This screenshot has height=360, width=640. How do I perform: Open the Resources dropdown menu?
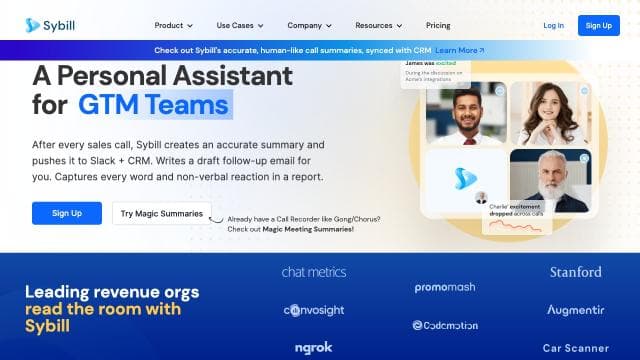pos(378,25)
